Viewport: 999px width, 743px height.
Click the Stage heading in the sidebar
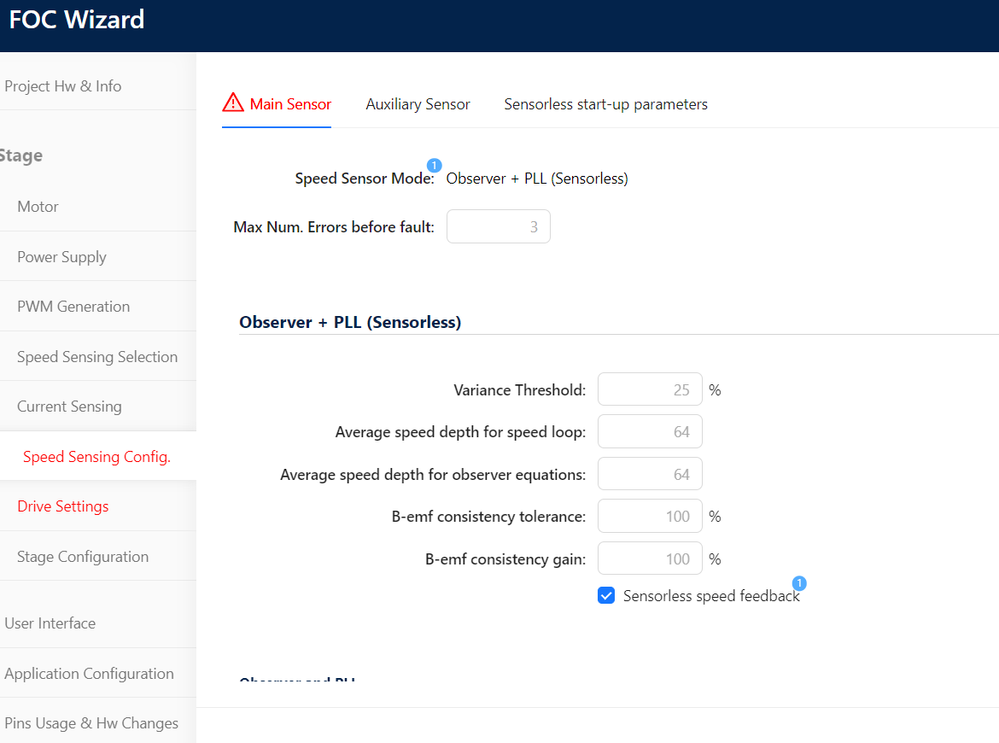click(21, 155)
